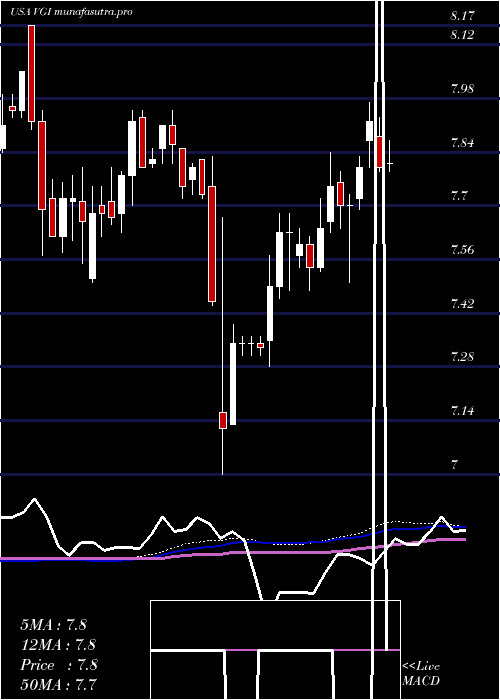500x700 pixels.
Task: Click the 7.98 price axis label
Action: [462, 89]
